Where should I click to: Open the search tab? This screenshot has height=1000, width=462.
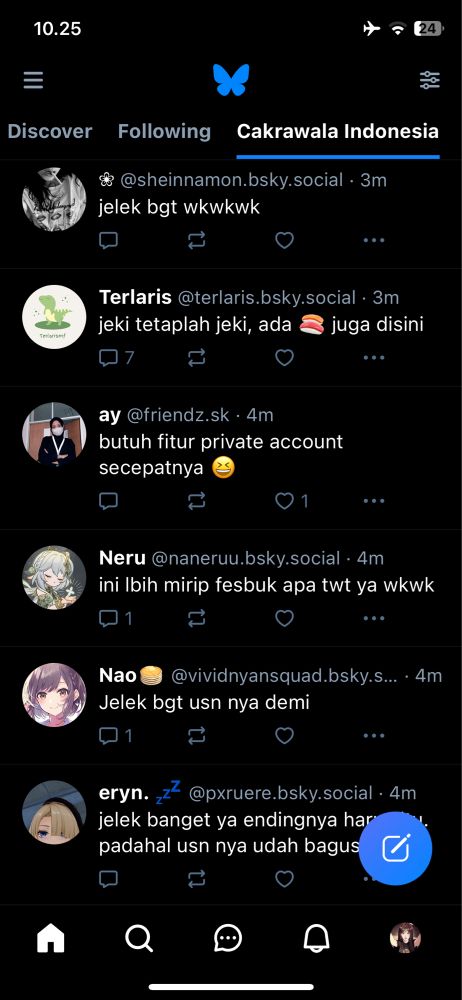pyautogui.click(x=138, y=938)
